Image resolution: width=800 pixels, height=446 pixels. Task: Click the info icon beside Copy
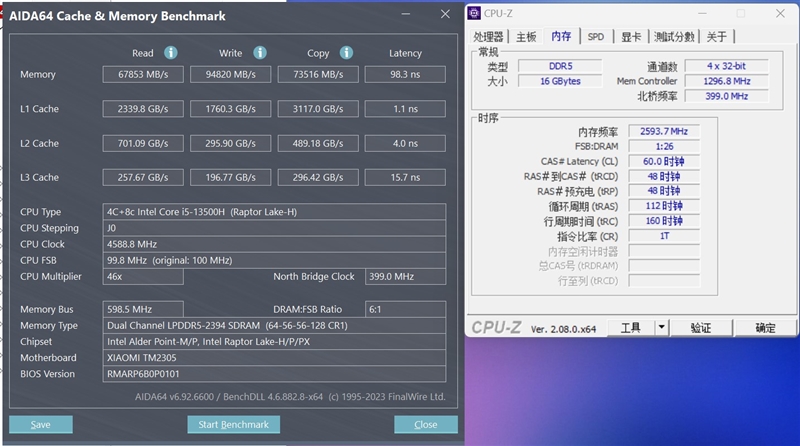pyautogui.click(x=346, y=52)
